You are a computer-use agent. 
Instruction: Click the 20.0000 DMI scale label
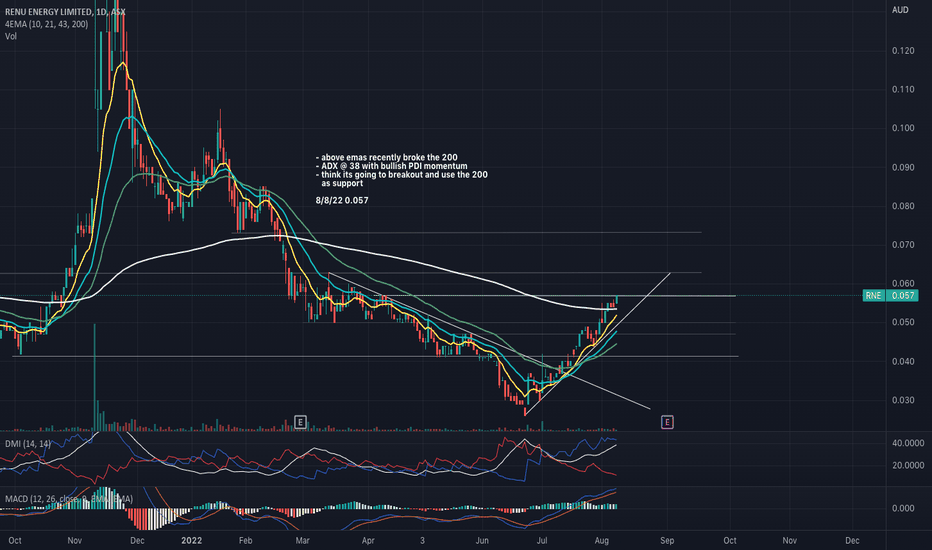pyautogui.click(x=908, y=466)
